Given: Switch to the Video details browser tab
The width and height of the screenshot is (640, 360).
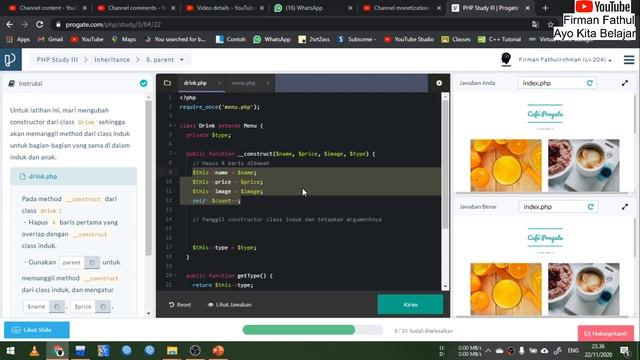Looking at the screenshot, I should [224, 8].
